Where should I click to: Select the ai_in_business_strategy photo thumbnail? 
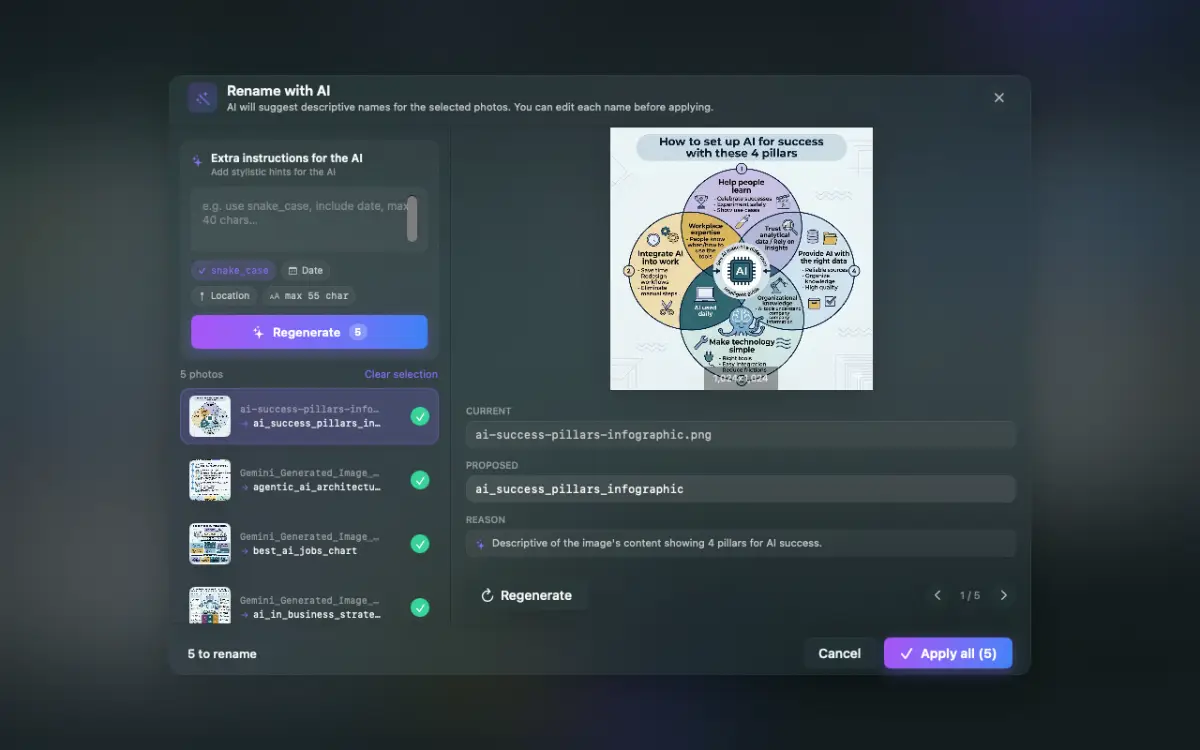pos(210,606)
